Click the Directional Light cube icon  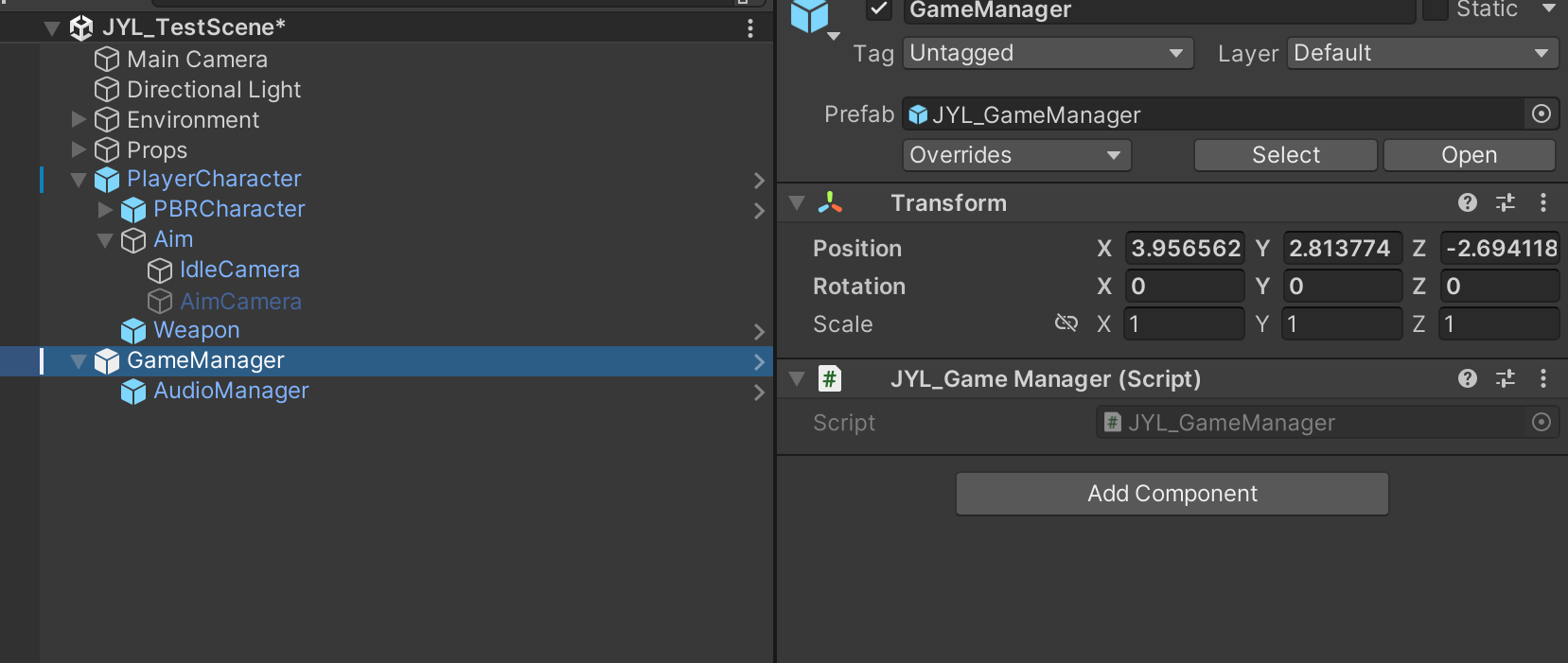(x=107, y=90)
